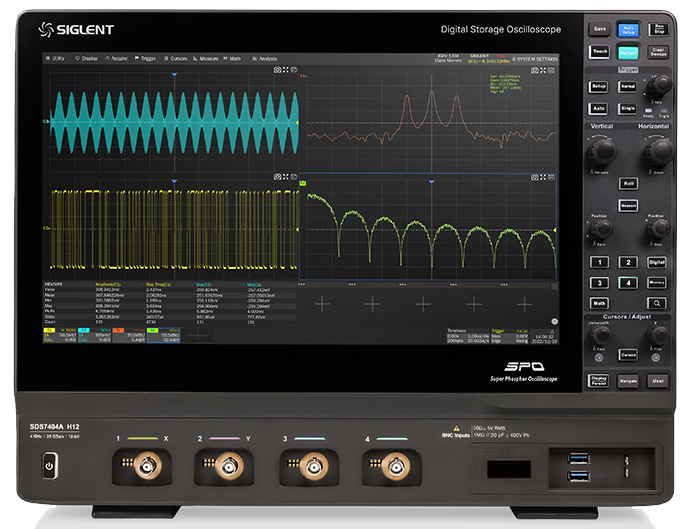Maximize the cyan waveform window via expand icon
Screen dimensions: 687x529
(x=286, y=70)
